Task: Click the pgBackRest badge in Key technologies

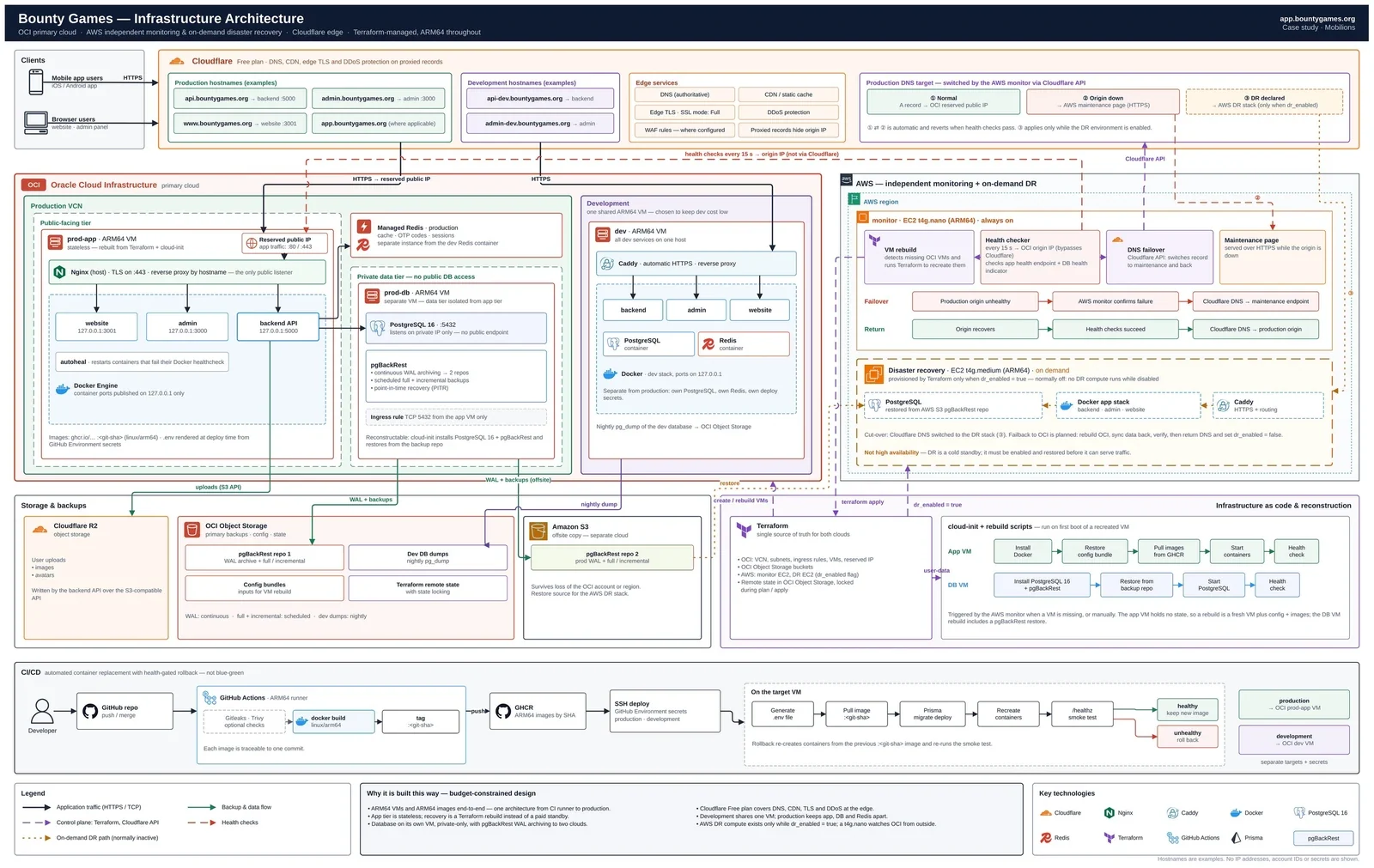Action: coord(1323,838)
